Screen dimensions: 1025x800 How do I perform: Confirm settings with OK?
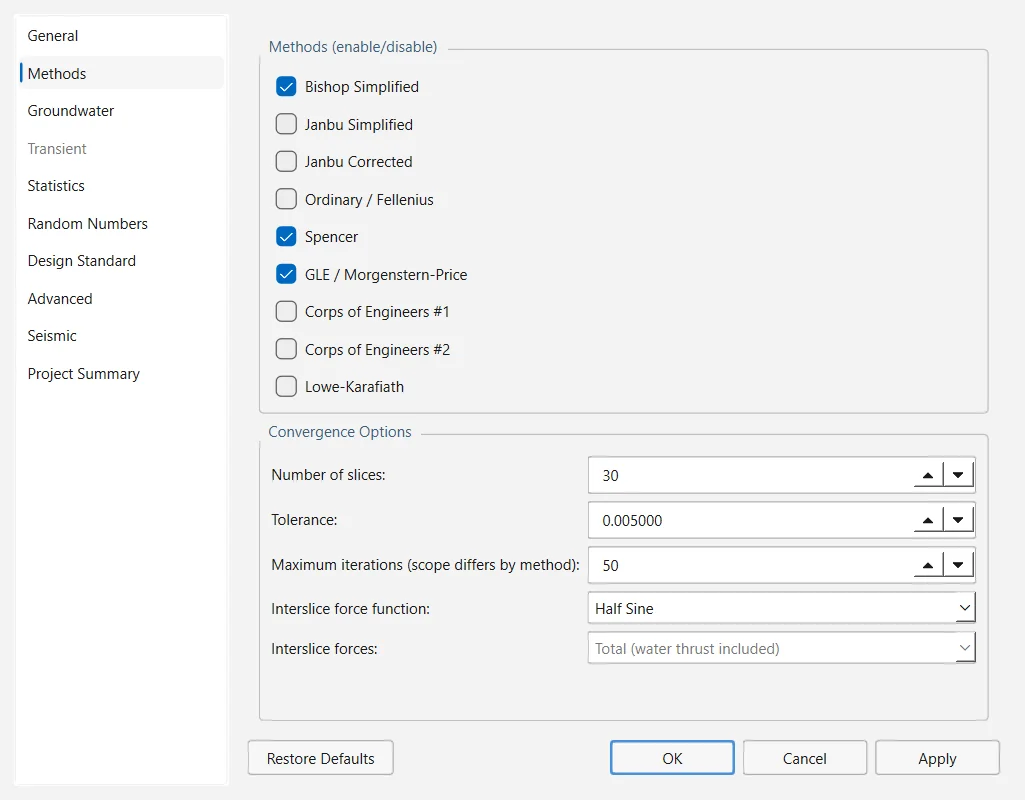point(672,758)
